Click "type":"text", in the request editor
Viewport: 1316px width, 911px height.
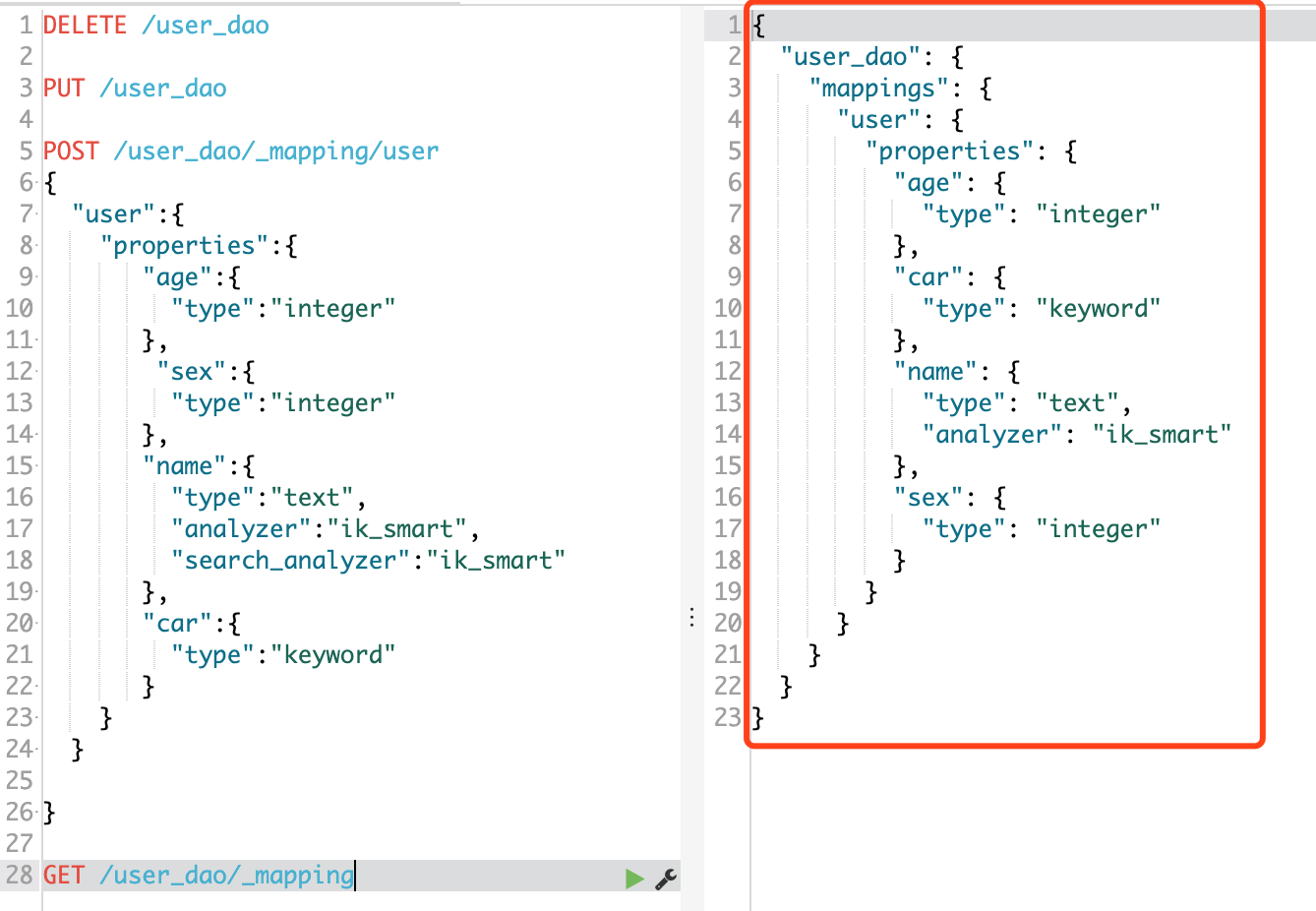(269, 498)
